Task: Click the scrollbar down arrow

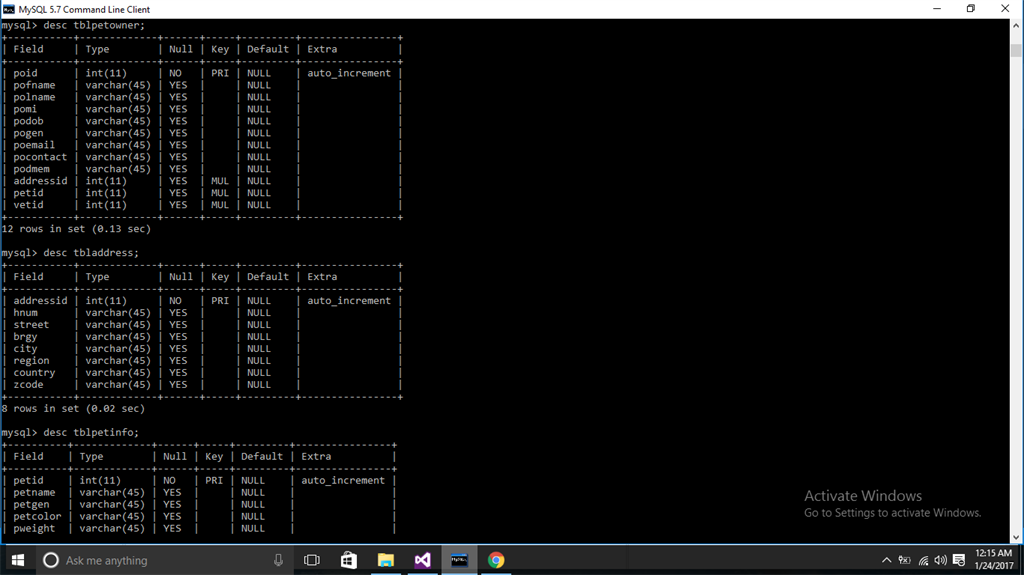Action: point(1016,537)
